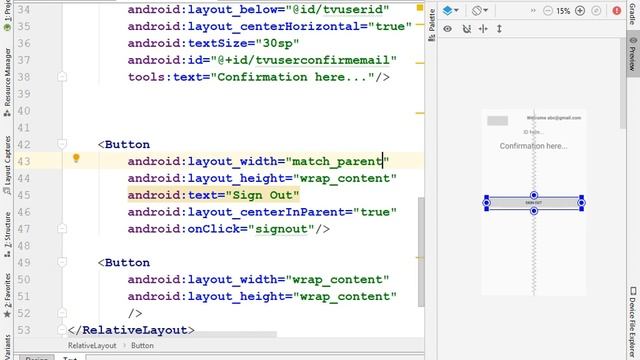Switch to the Text editor tab
The width and height of the screenshot is (640, 360).
click(x=70, y=358)
